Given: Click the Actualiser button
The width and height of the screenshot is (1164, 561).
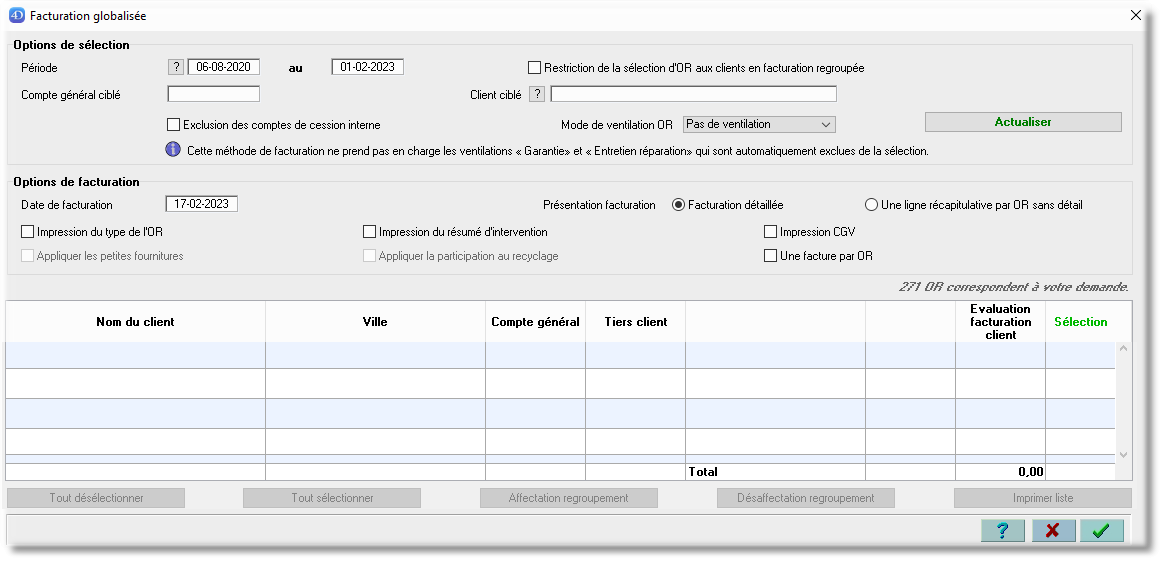Looking at the screenshot, I should click(x=1023, y=122).
